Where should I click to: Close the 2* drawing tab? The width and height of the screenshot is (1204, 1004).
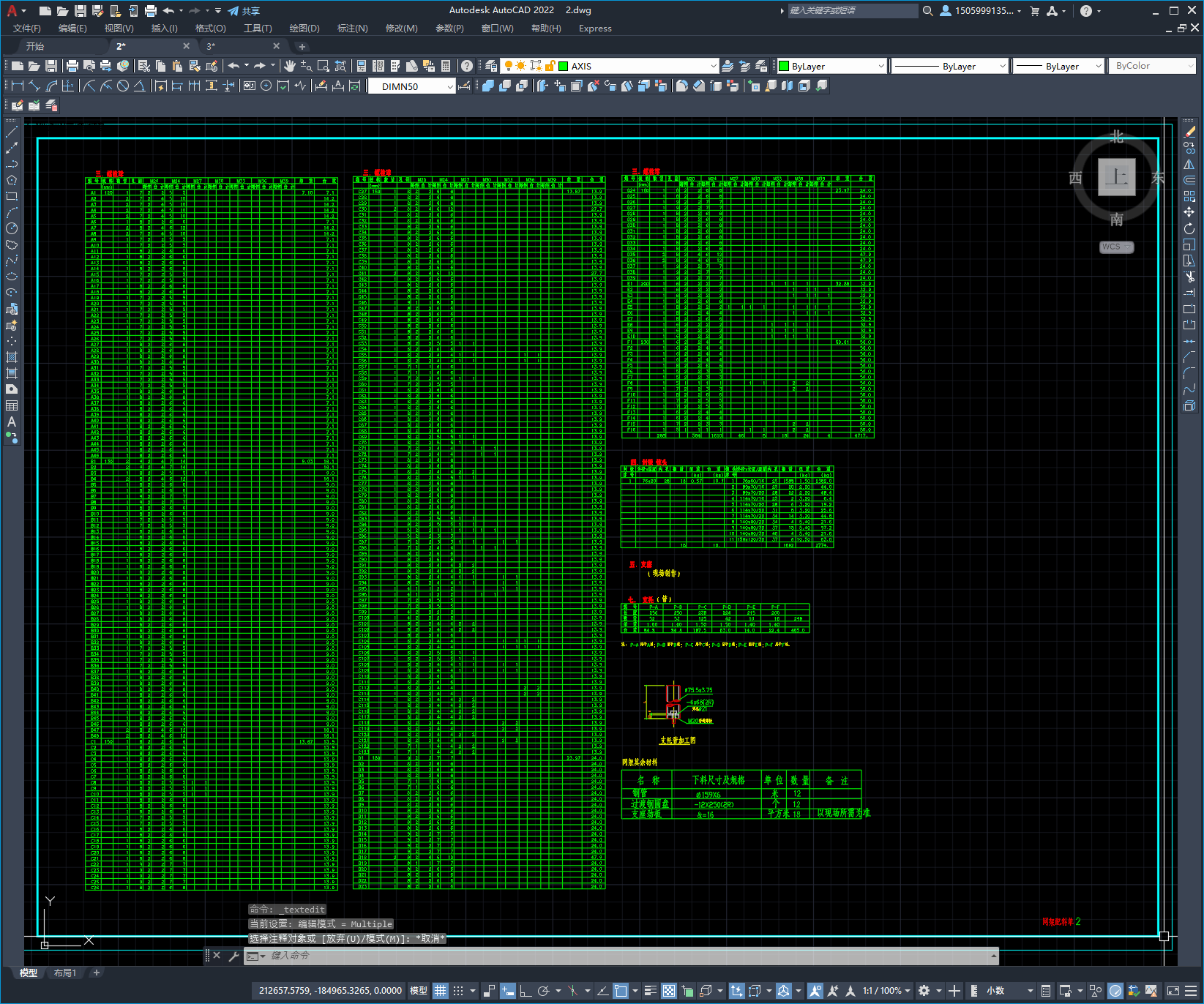click(186, 46)
